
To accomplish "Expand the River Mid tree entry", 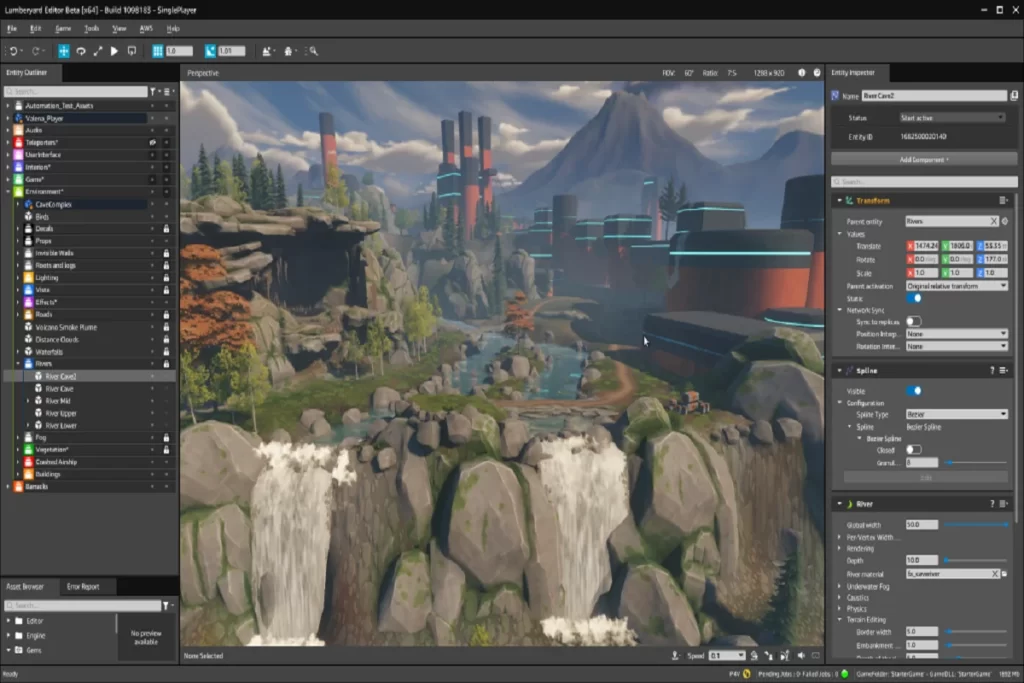I will pos(28,400).
